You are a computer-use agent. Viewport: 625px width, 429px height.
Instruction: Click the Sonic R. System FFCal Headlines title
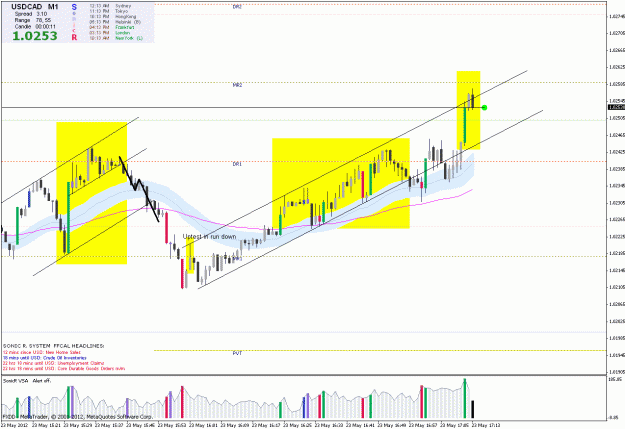[53, 346]
